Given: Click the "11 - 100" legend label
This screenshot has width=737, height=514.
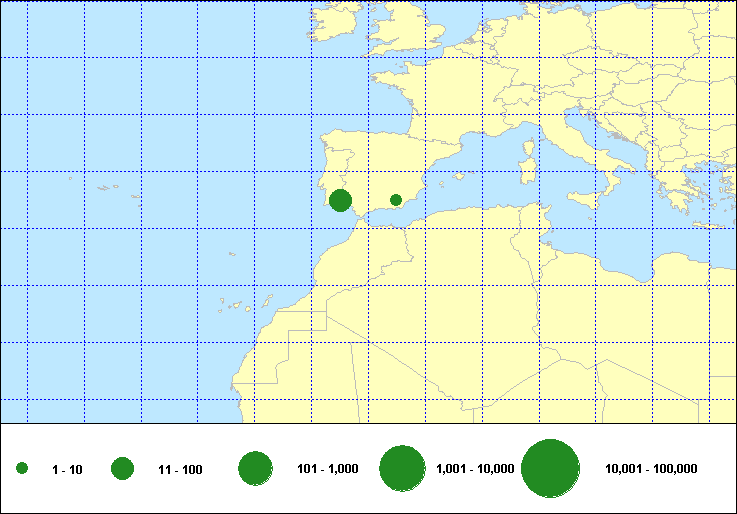Looking at the screenshot, I should pyautogui.click(x=180, y=470).
